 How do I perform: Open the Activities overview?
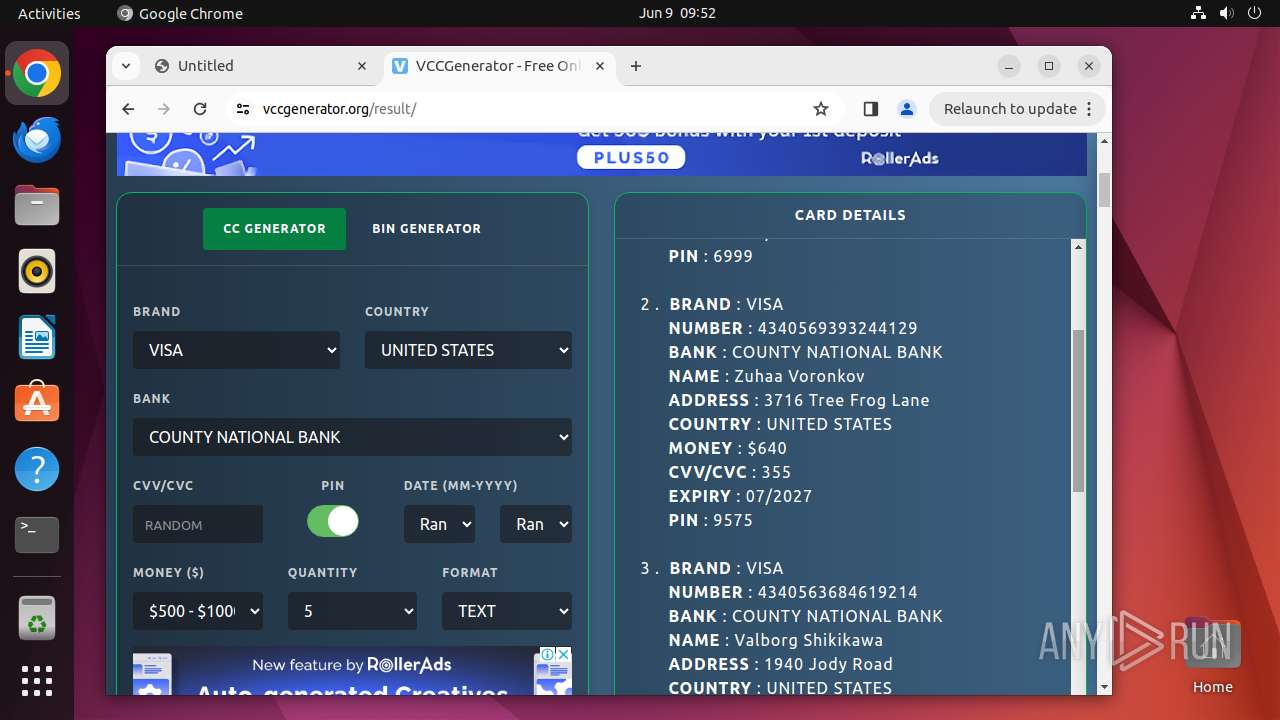point(49,13)
